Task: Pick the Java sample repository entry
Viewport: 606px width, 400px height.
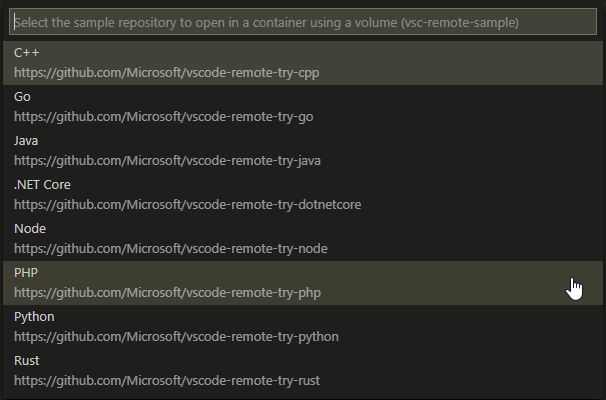Action: (26, 141)
